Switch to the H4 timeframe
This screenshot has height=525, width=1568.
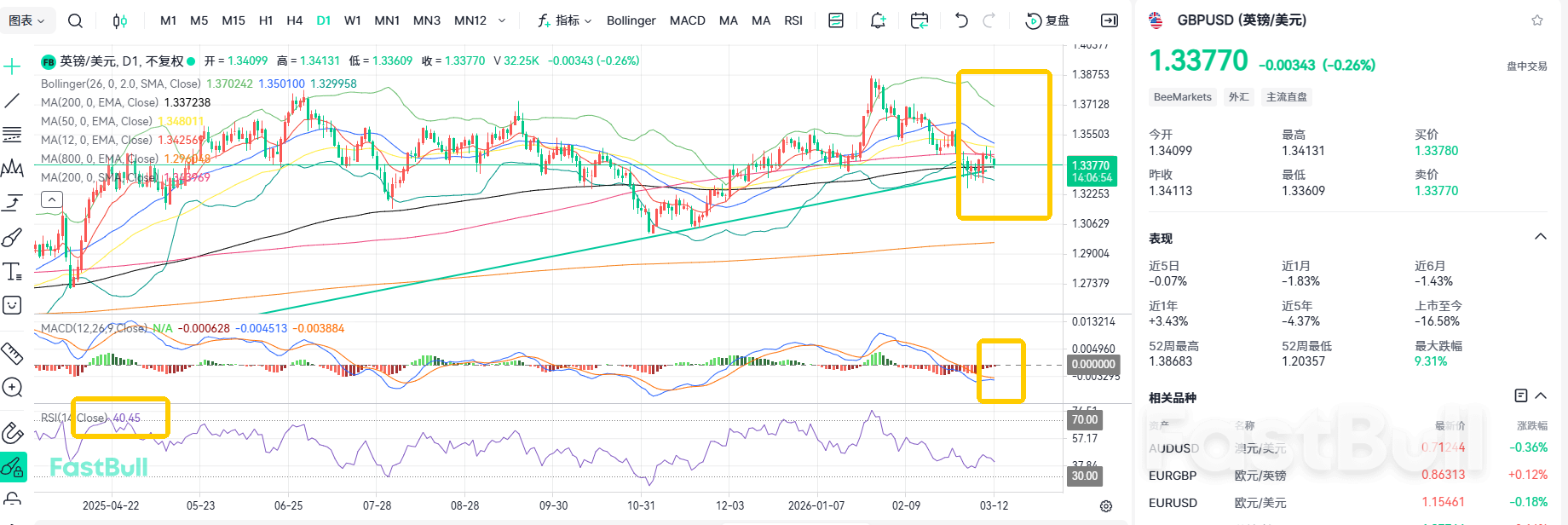coord(294,20)
